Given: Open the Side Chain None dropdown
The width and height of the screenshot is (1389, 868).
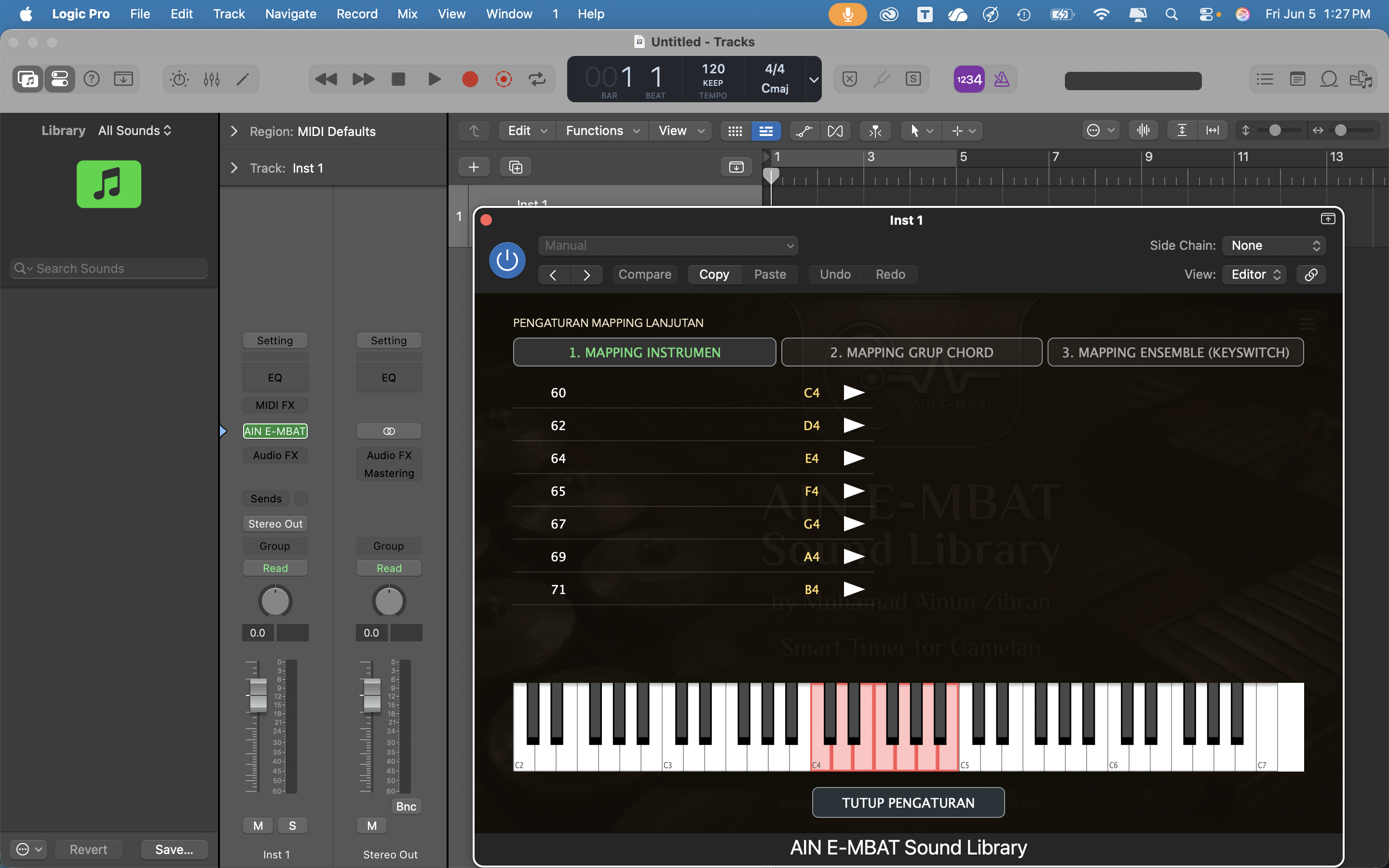Looking at the screenshot, I should point(1274,246).
